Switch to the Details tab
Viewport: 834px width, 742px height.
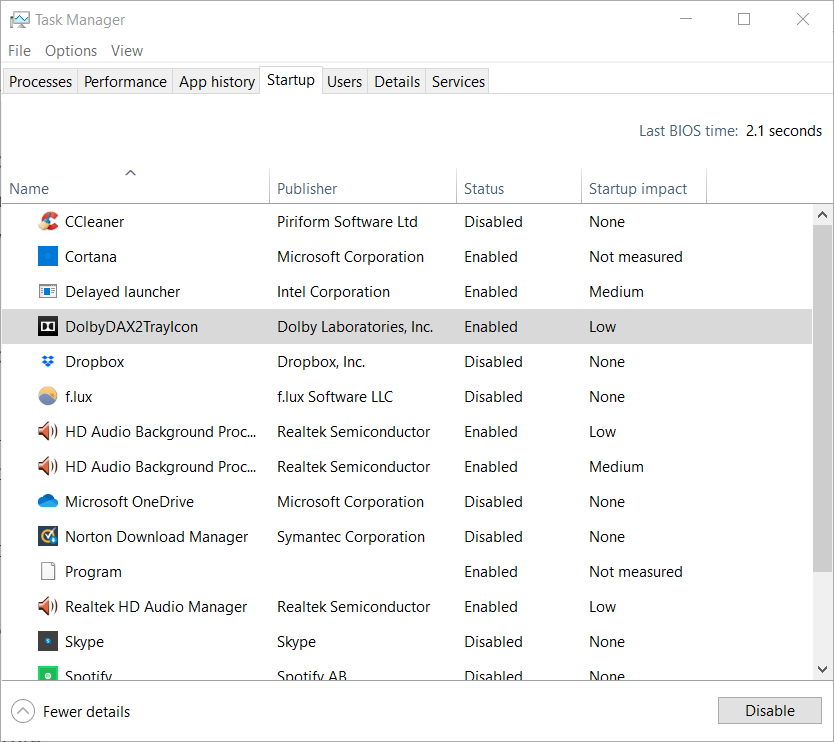coord(397,81)
